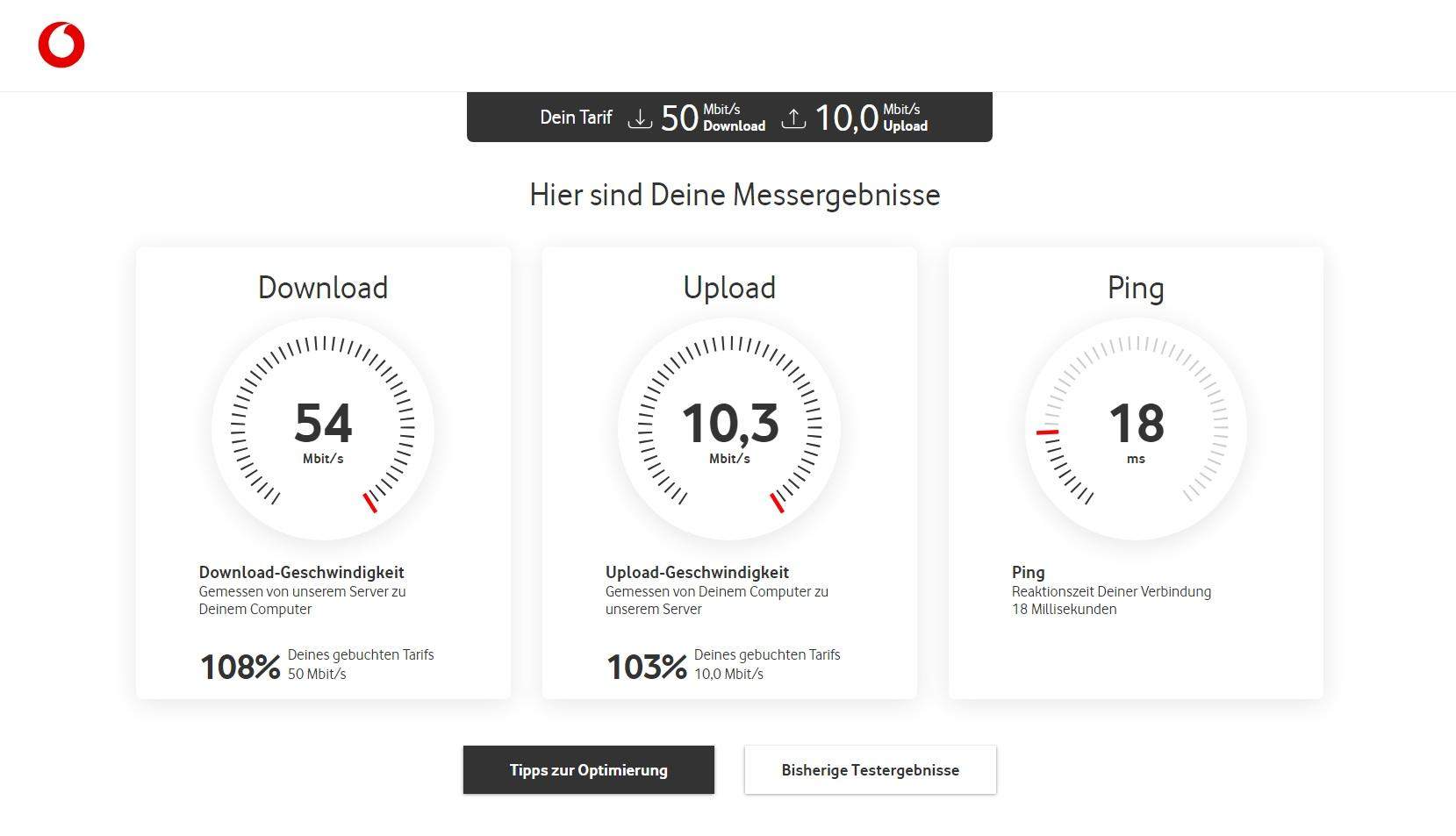The width and height of the screenshot is (1456, 836).
Task: Click the 108% tariff percentage
Action: point(240,667)
